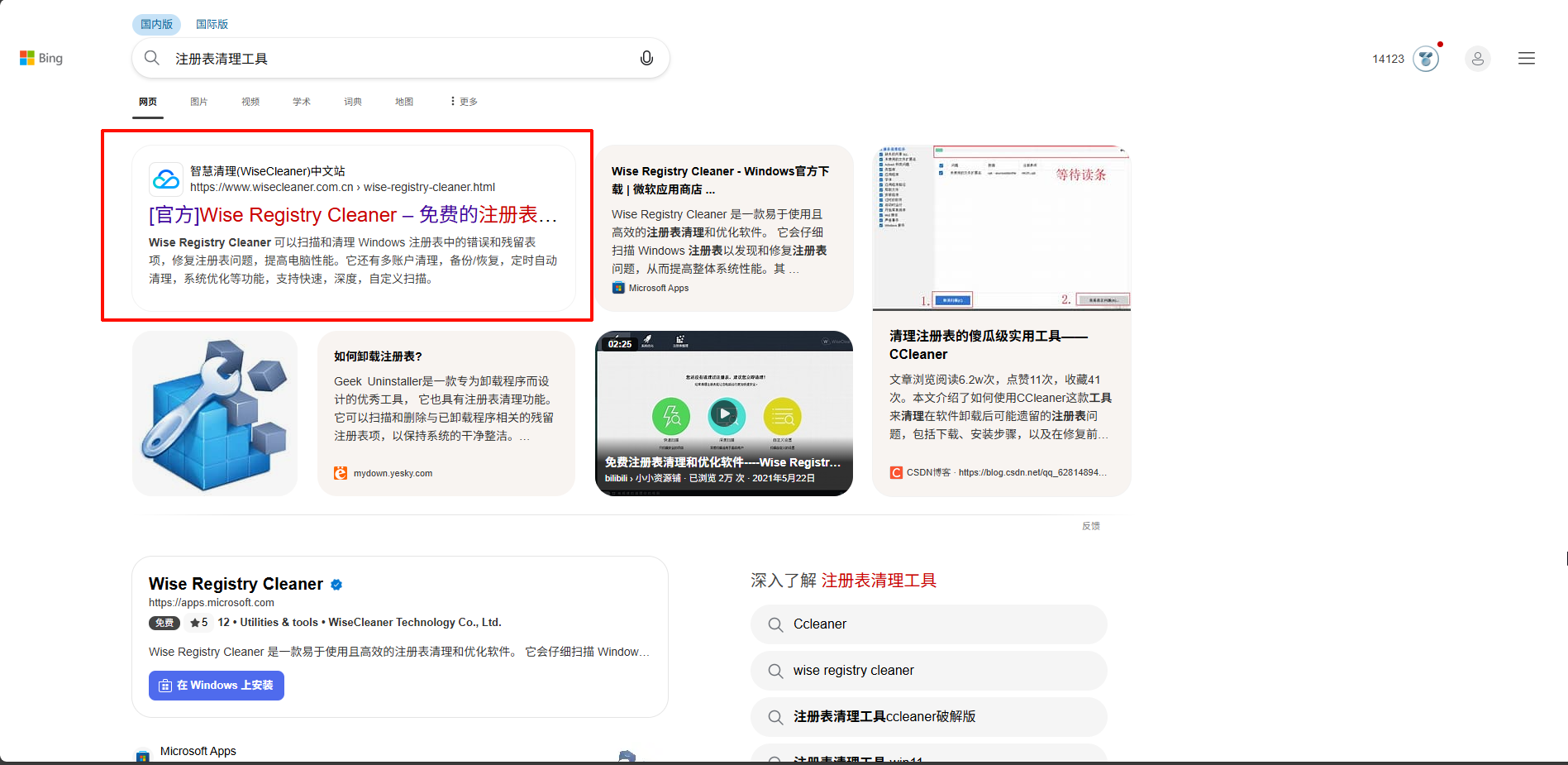Open wisecleaner.com.cn URL link
Viewport: 1568px width, 765px height.
342,188
